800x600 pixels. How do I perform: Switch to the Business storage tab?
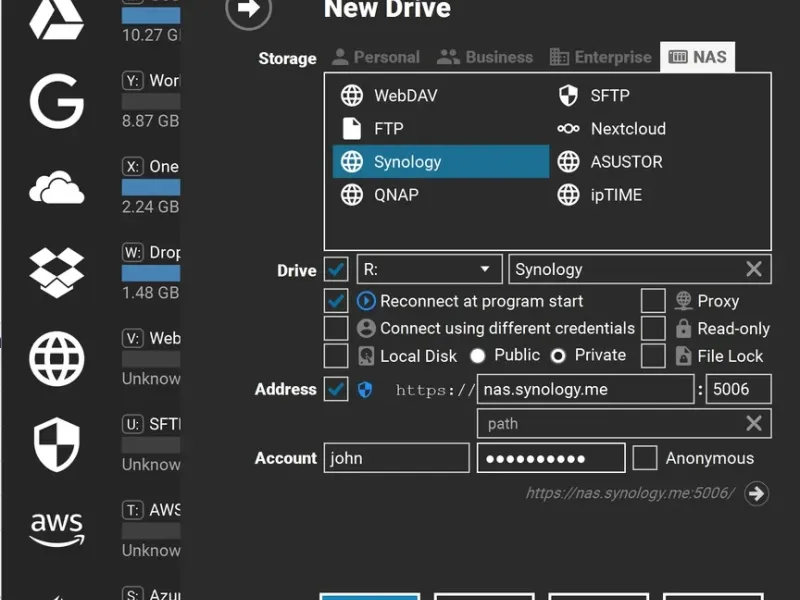(x=485, y=57)
